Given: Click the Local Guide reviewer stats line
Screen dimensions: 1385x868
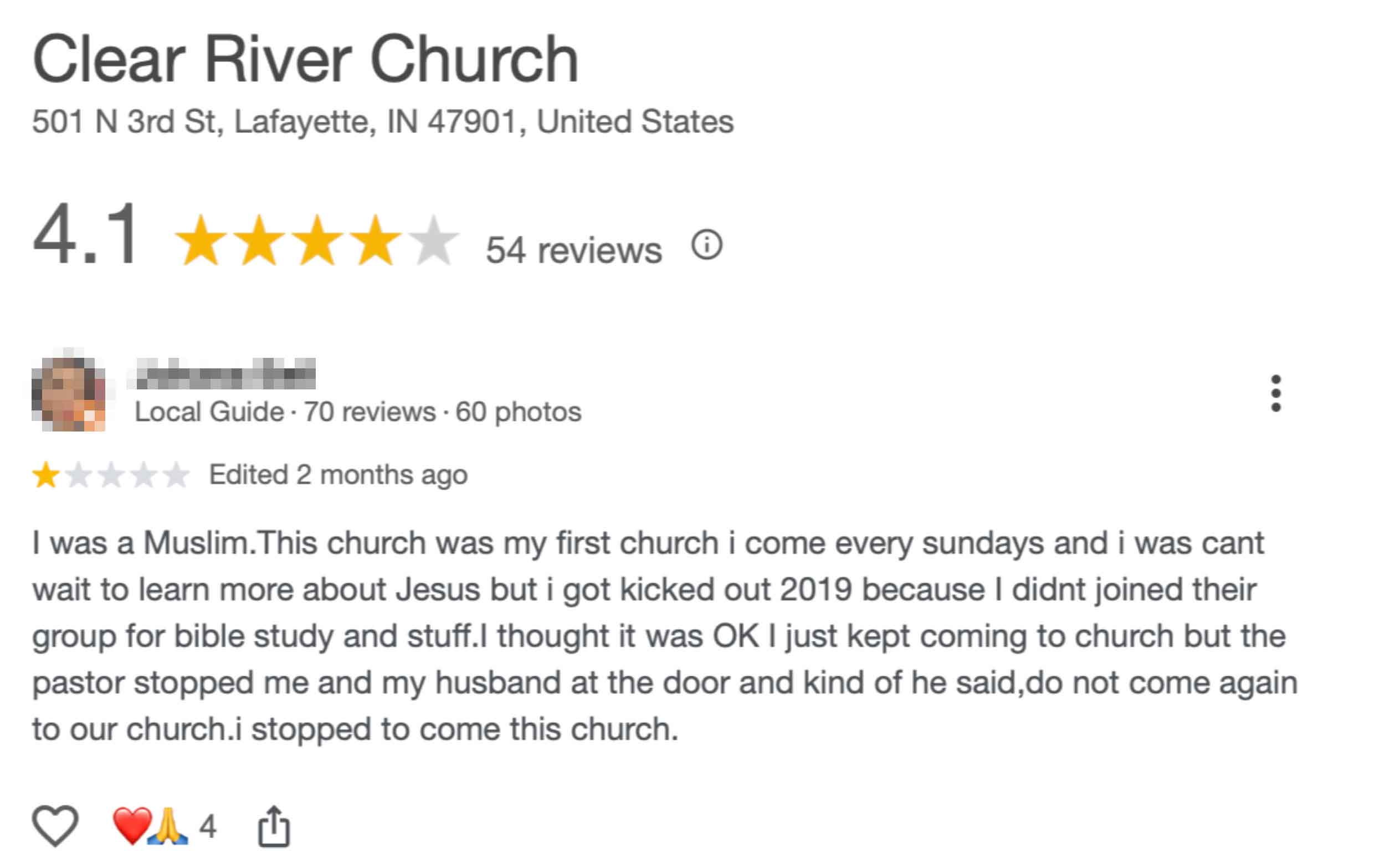Looking at the screenshot, I should tap(357, 412).
